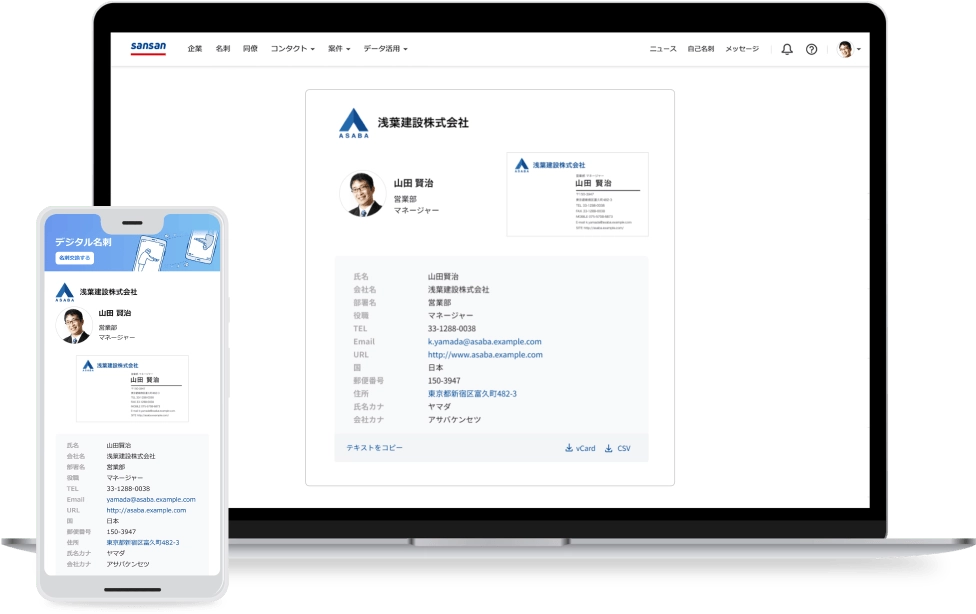Click the ASABA company logo on laptop card
976x614 pixels.
click(354, 123)
